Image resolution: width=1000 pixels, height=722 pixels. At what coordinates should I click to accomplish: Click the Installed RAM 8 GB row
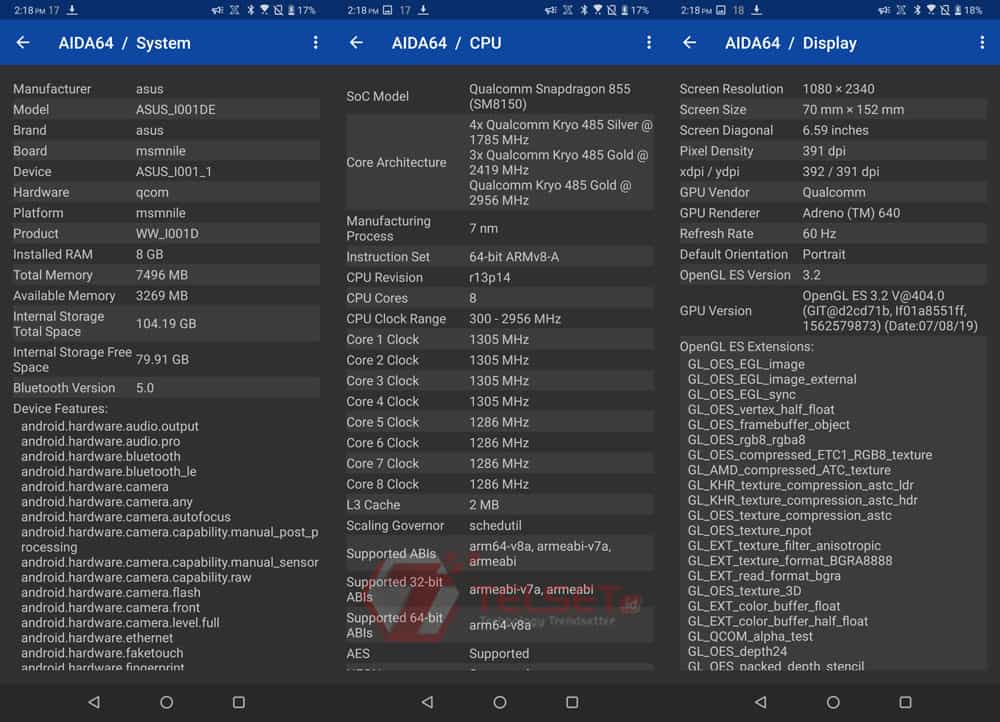pos(165,255)
